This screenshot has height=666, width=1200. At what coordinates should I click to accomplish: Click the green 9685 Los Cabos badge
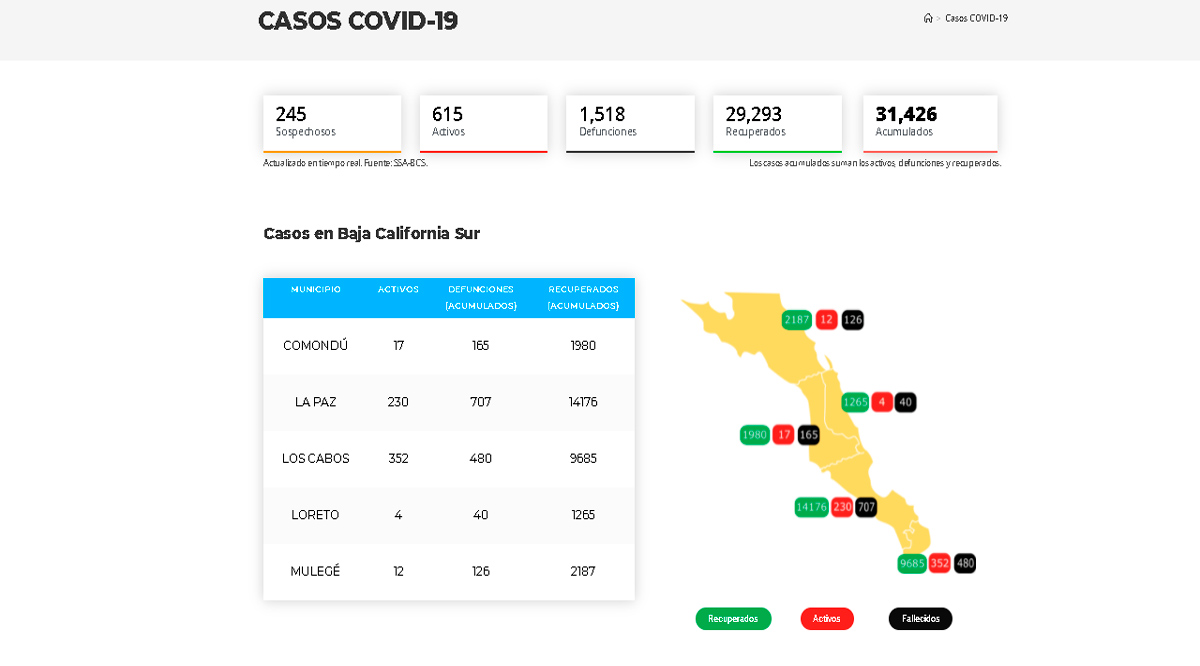[911, 563]
